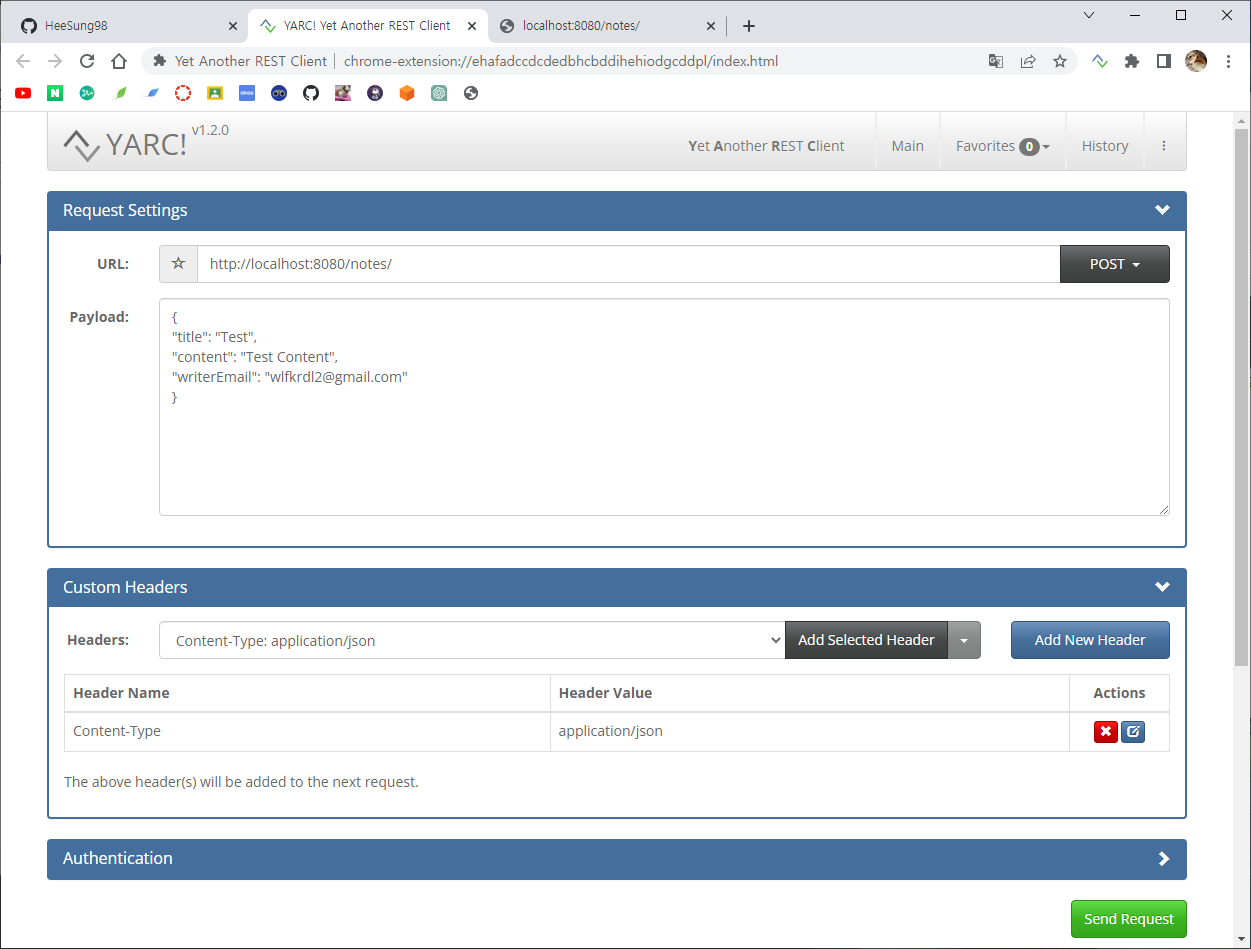Open the Headers select box
This screenshot has height=949, width=1251.
pos(472,640)
